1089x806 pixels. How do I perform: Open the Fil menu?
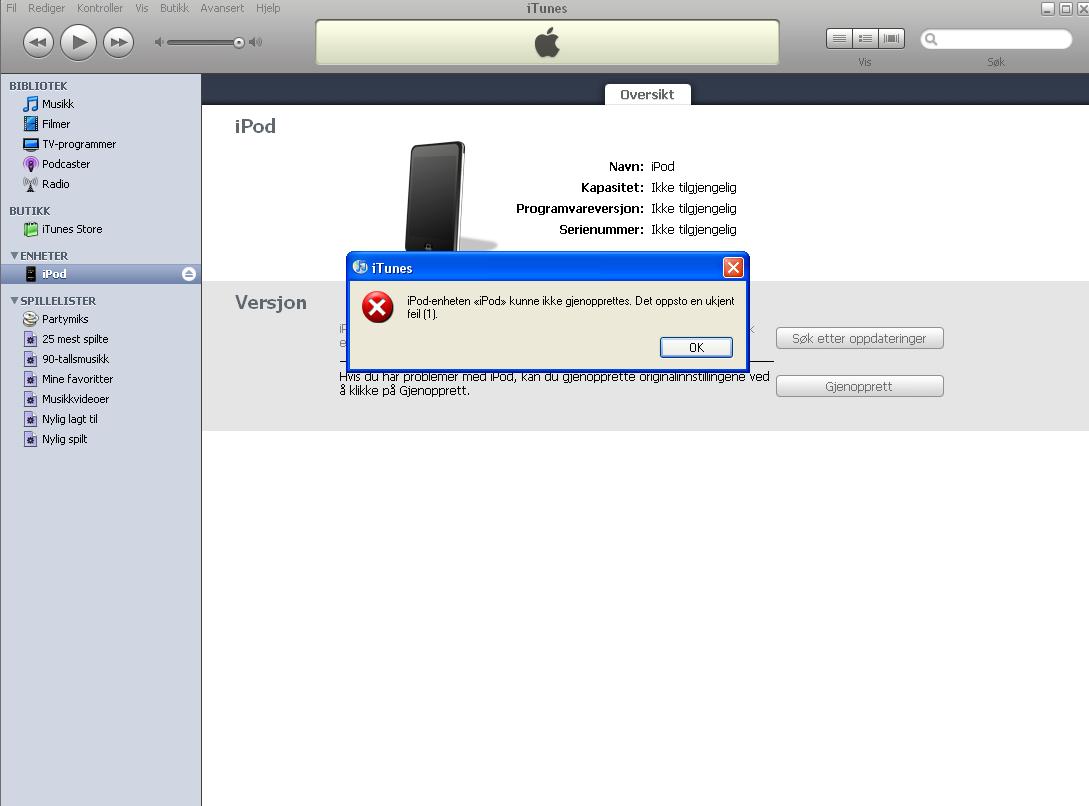11,8
